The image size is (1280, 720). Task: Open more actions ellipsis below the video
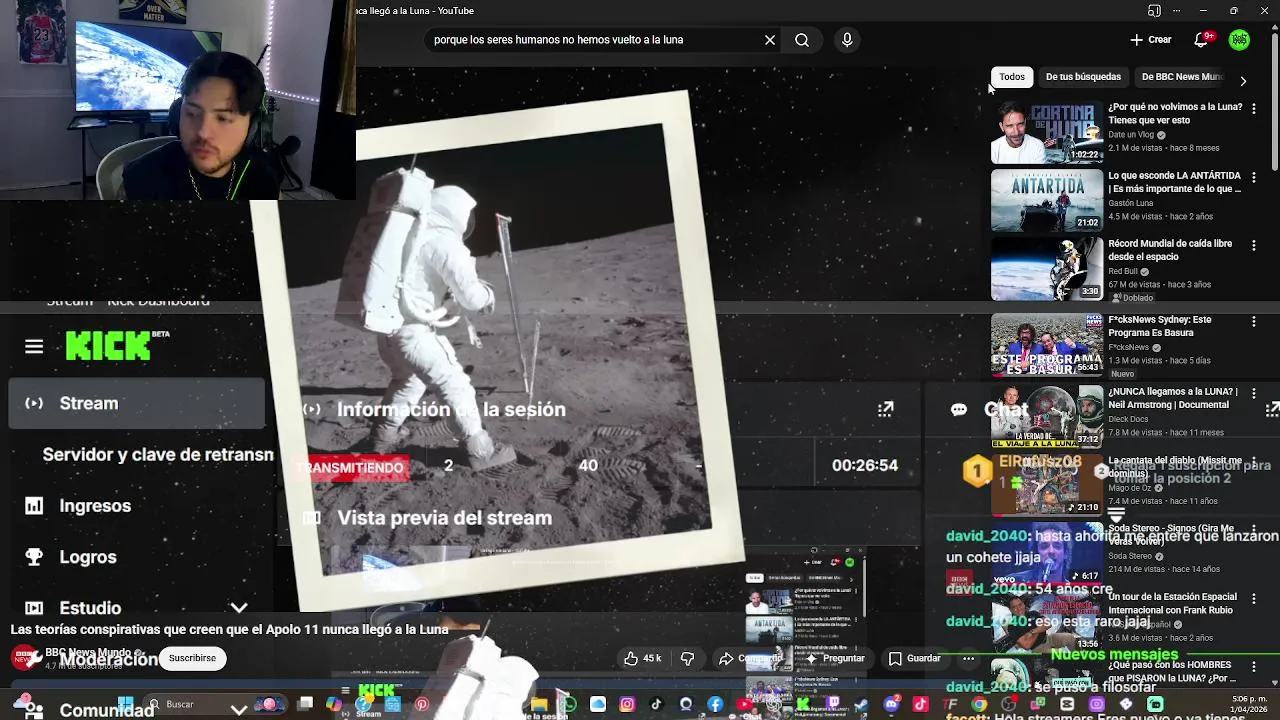[x=968, y=658]
